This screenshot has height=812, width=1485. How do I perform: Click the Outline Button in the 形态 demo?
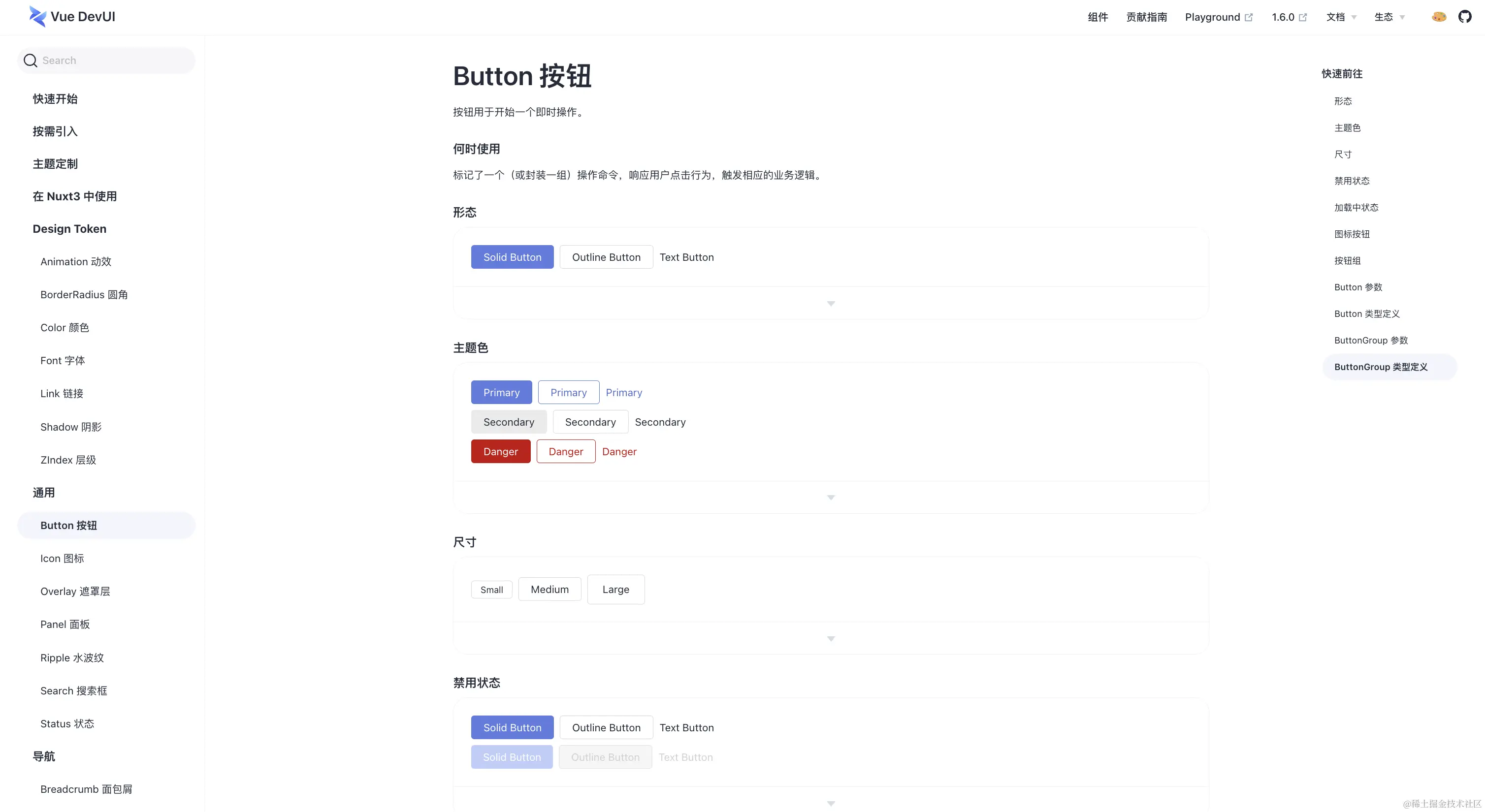(x=606, y=257)
